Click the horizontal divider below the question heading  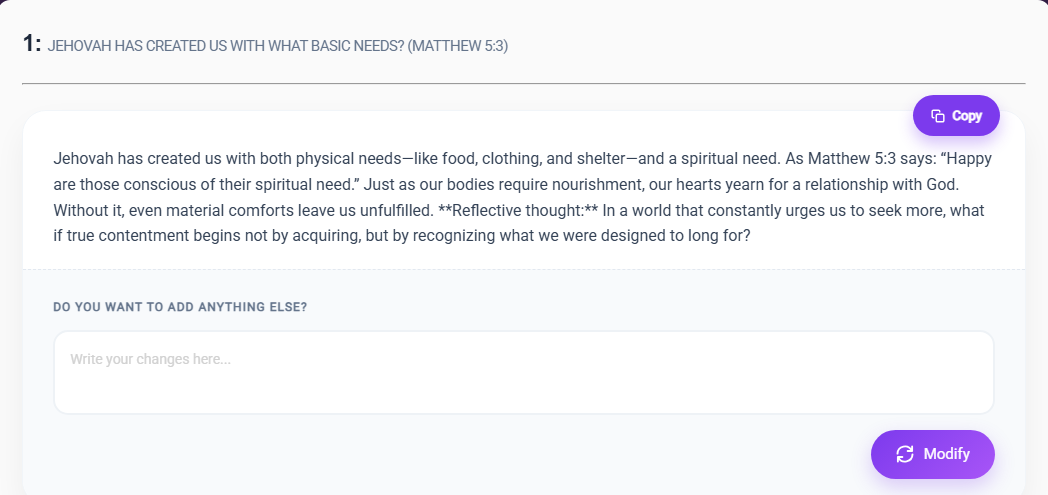(523, 83)
